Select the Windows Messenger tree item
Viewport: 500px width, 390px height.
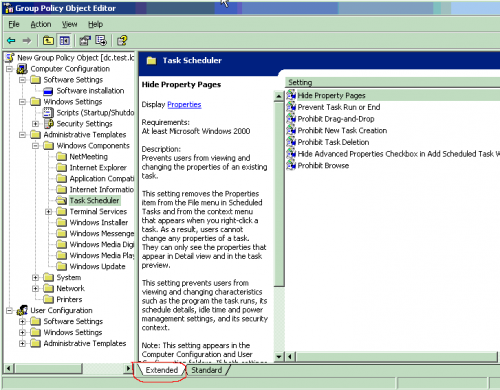[102, 233]
